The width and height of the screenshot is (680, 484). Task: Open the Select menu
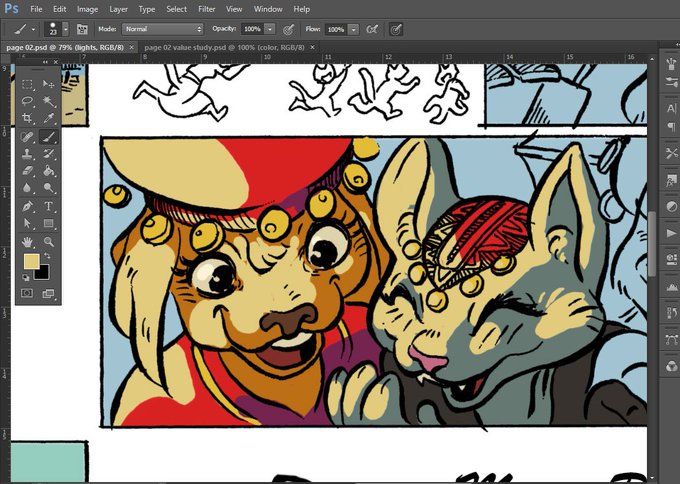click(x=177, y=9)
